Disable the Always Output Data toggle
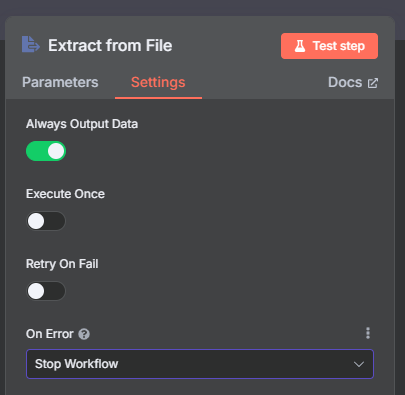 tap(46, 151)
